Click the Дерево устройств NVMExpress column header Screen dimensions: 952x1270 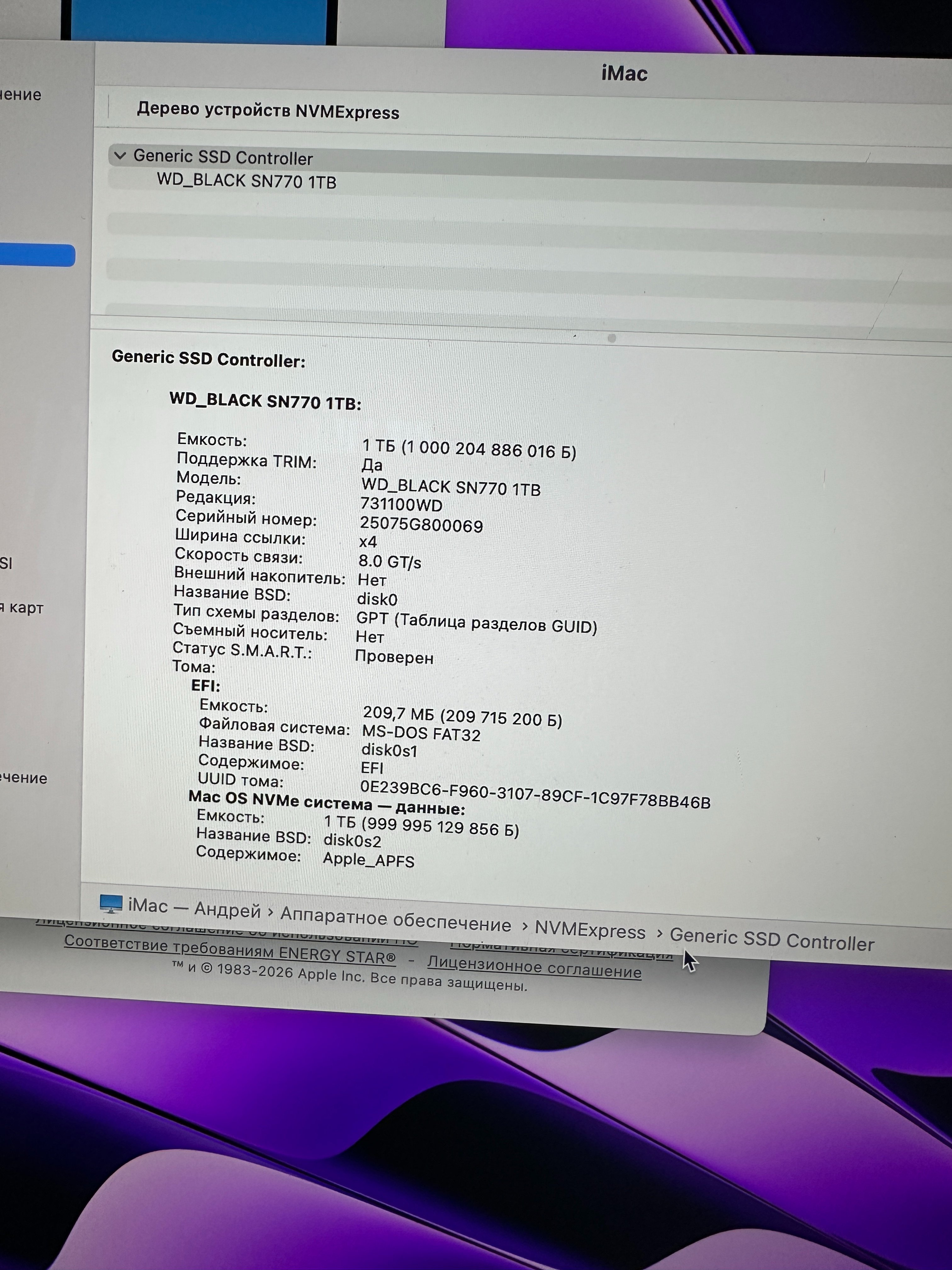tap(268, 110)
